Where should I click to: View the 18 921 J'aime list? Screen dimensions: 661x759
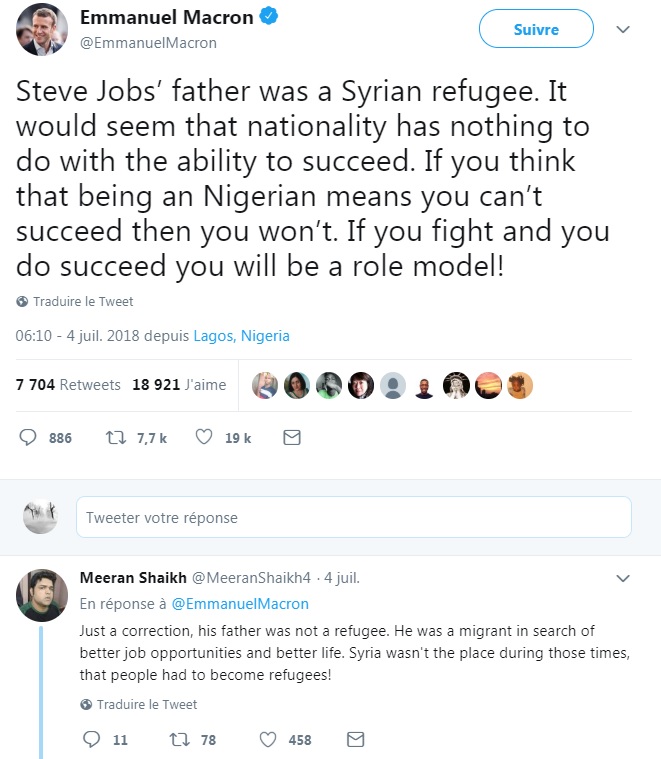179,384
